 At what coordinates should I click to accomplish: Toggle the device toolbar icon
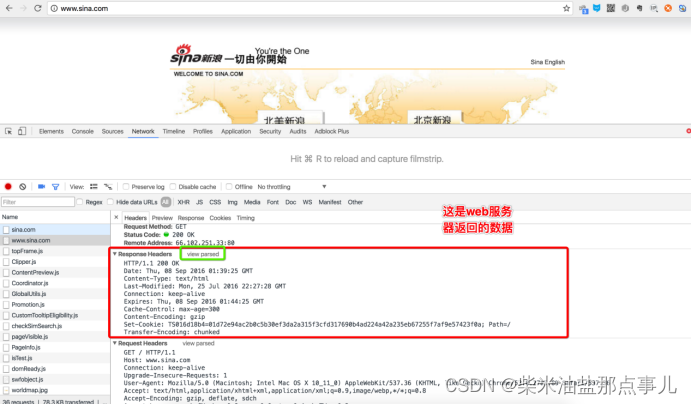(22, 131)
